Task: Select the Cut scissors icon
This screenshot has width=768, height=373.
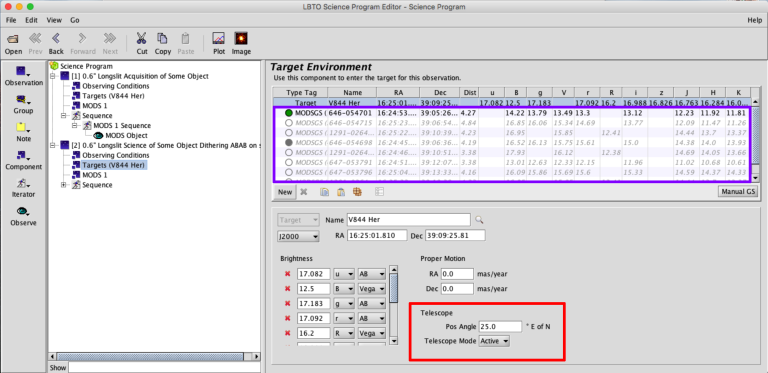Action: [142, 44]
